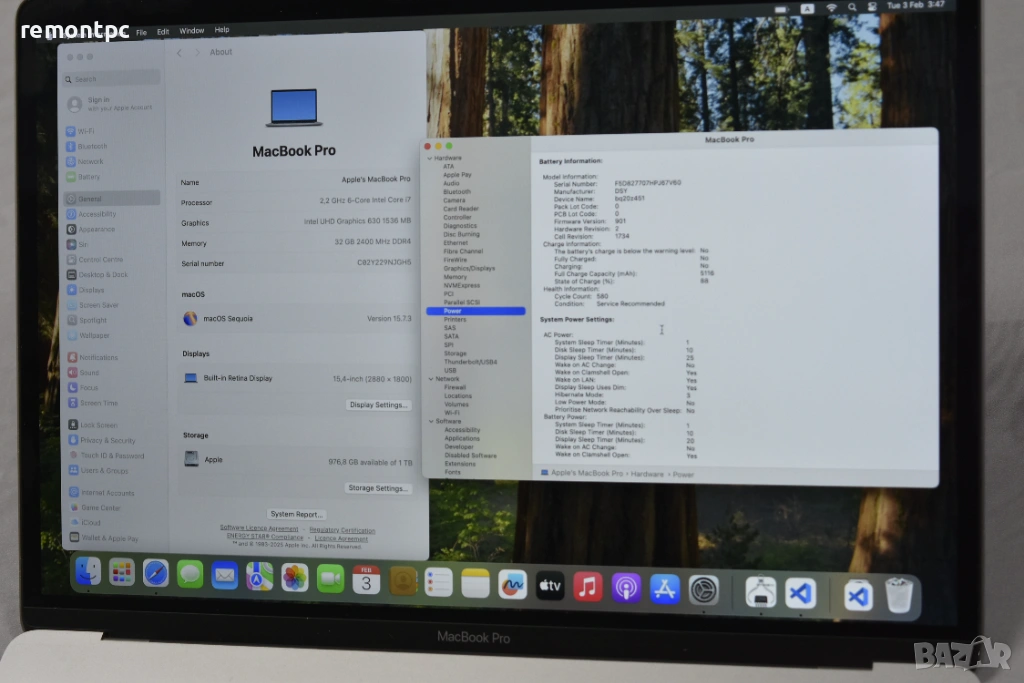Open the Music app in Dock
Screen dimensions: 1024x683
[x=588, y=586]
